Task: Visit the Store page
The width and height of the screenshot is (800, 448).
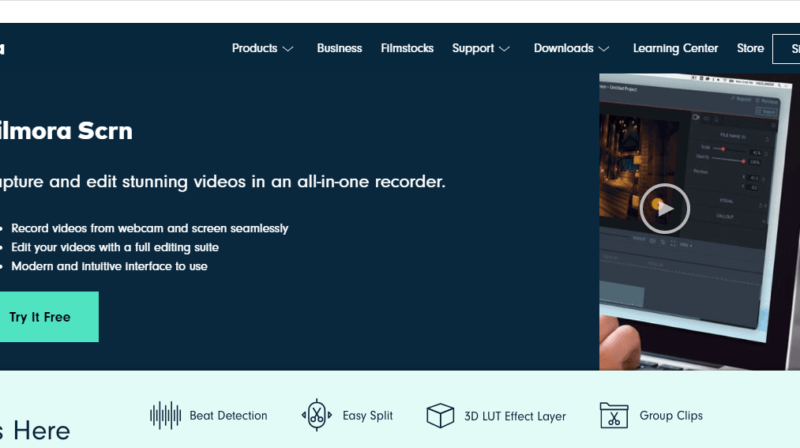Action: (750, 48)
